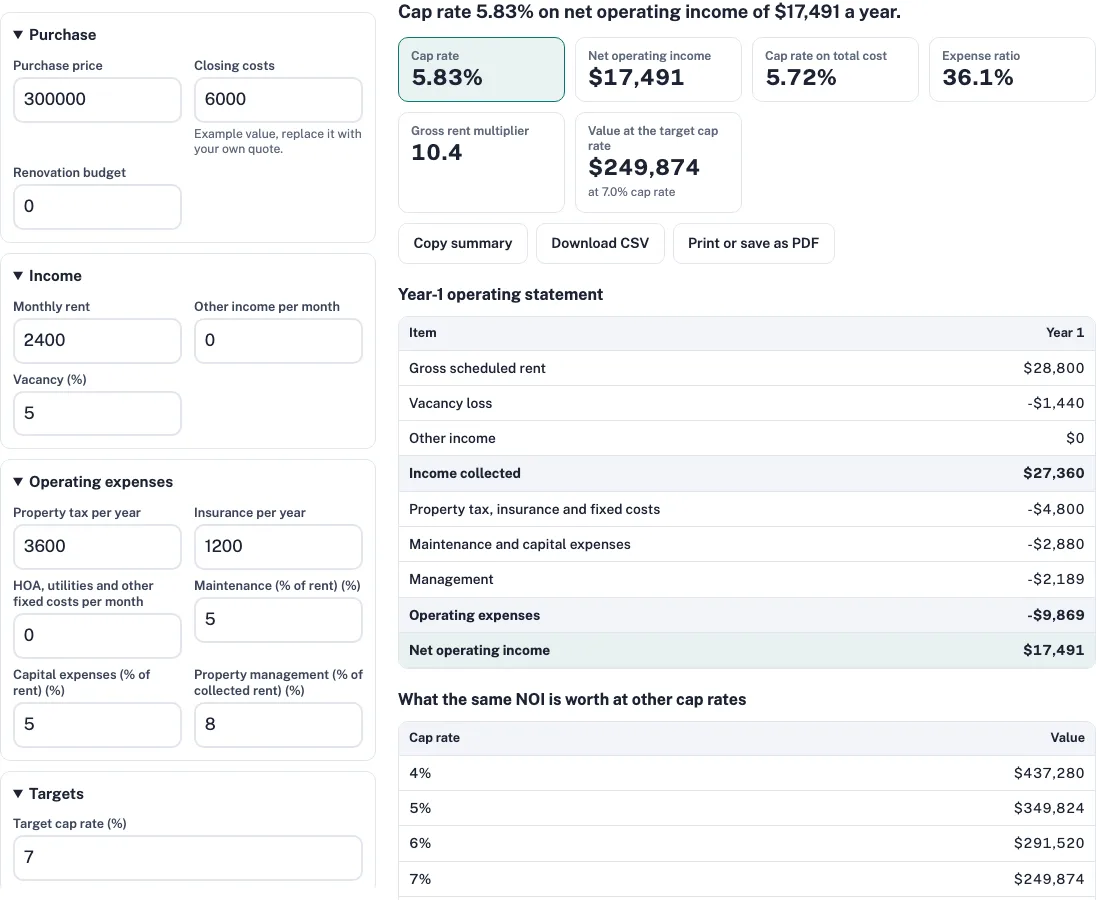Select the 5% cap rate value $349,824

(1049, 808)
